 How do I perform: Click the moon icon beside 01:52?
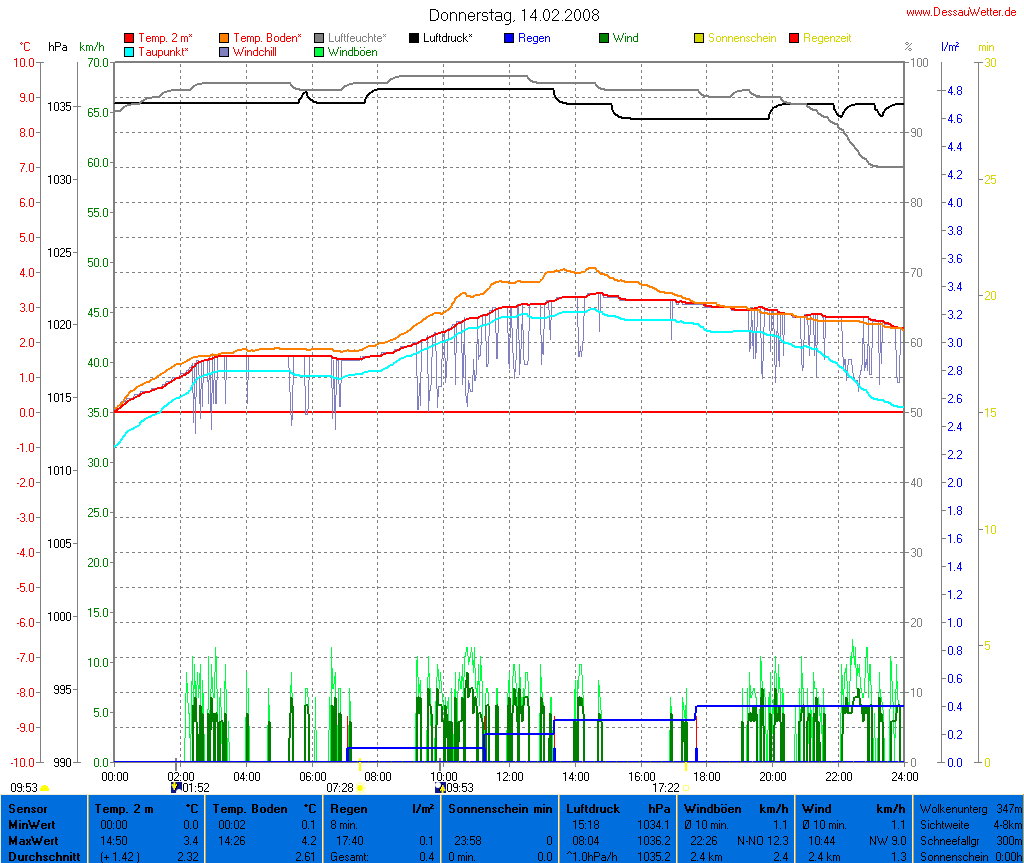pos(176,788)
